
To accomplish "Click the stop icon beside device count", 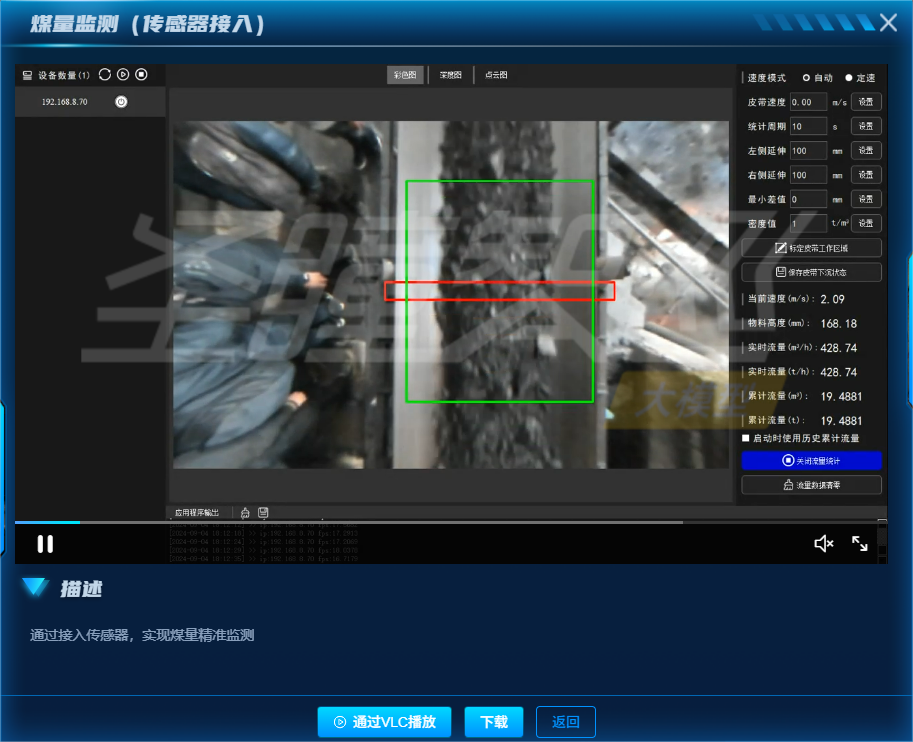I will [x=141, y=74].
